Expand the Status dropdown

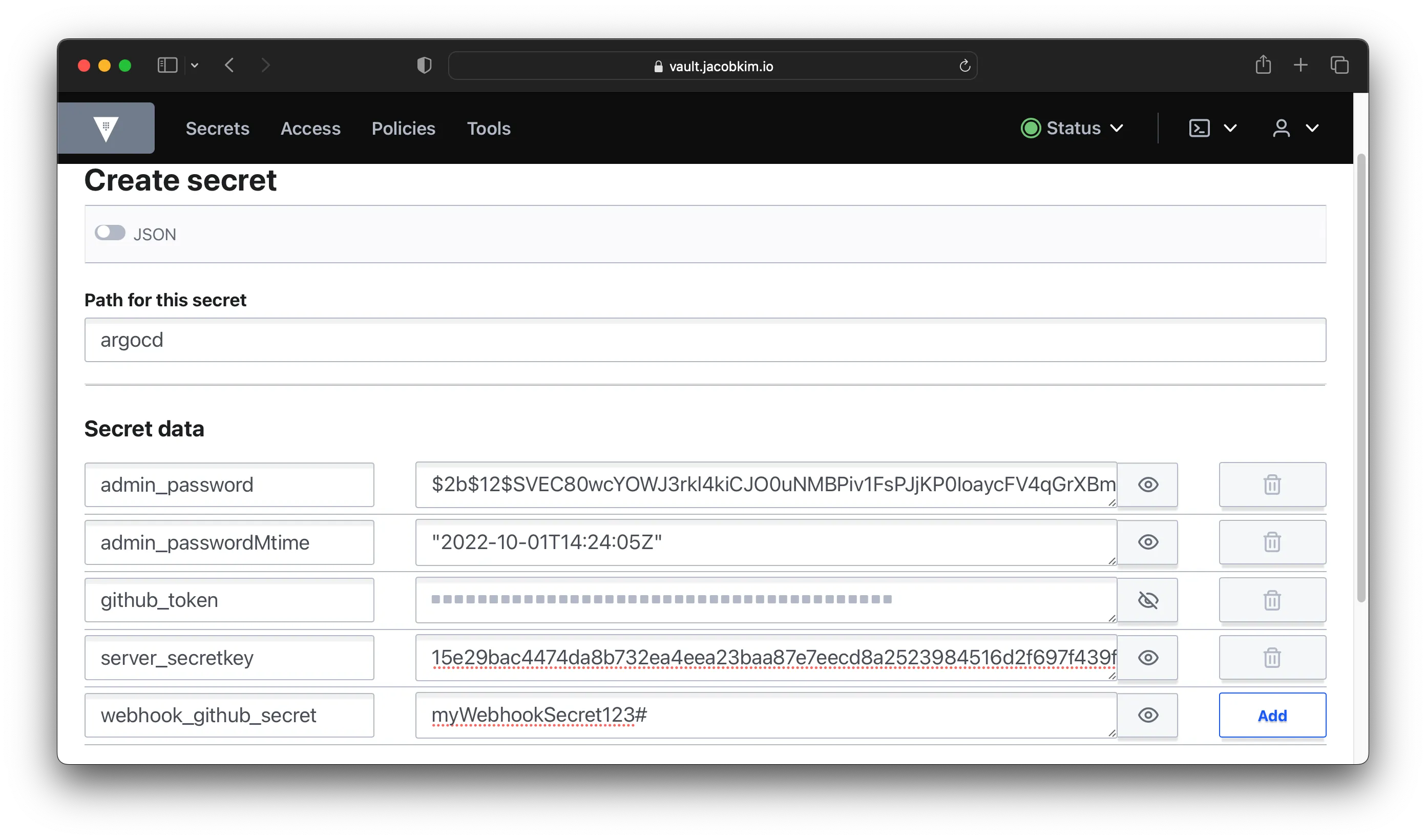click(x=1116, y=128)
